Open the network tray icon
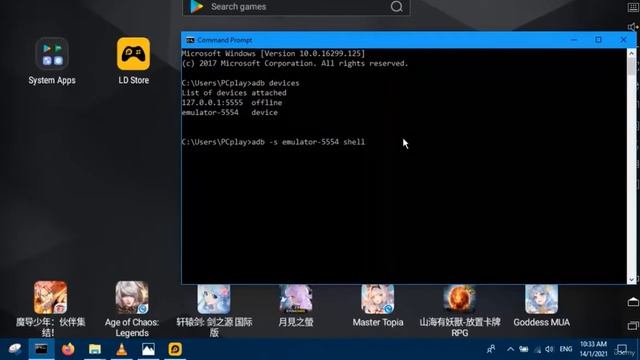 pyautogui.click(x=538, y=349)
